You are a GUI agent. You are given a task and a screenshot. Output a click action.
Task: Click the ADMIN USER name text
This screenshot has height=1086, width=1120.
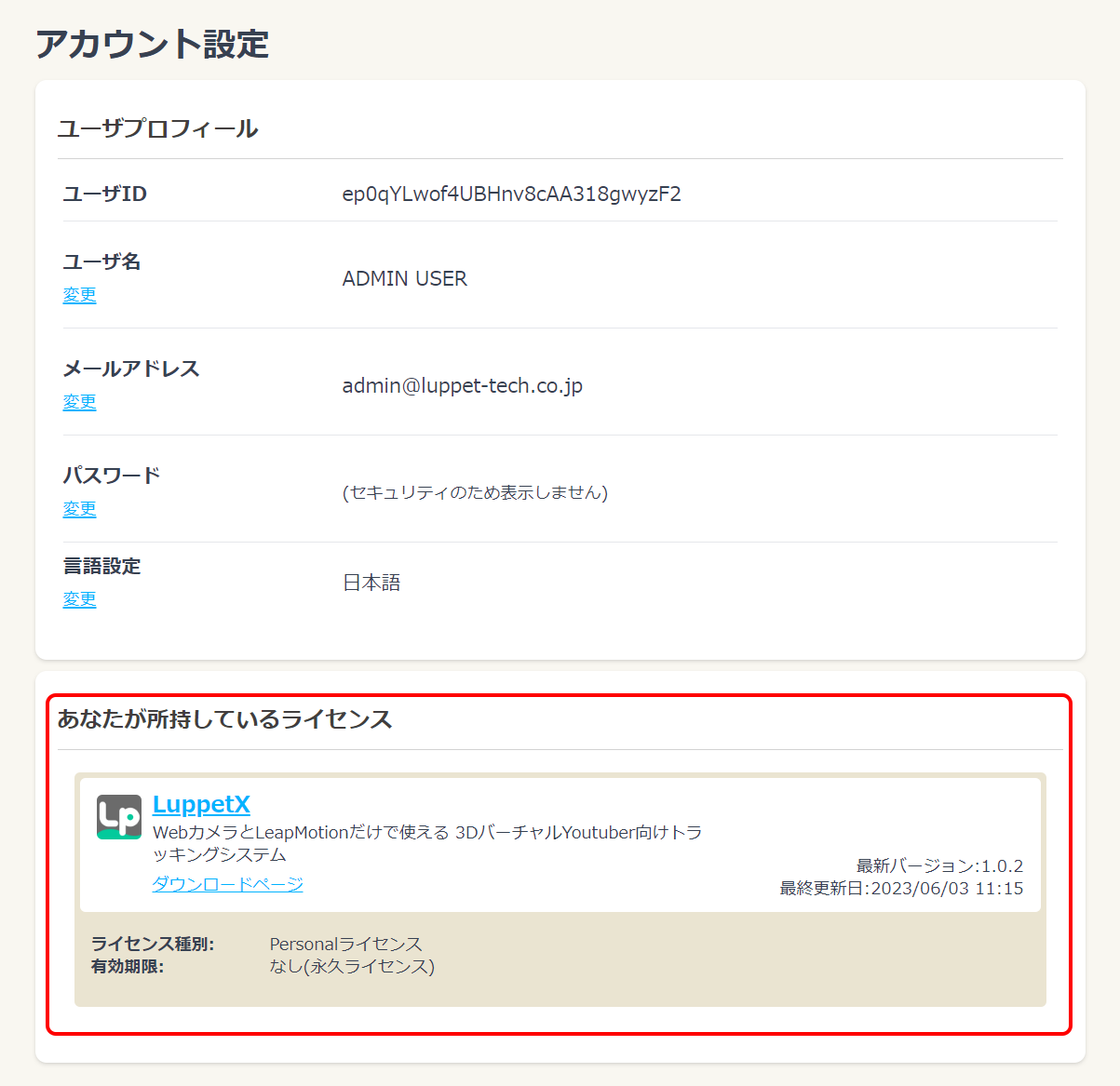[x=404, y=279]
